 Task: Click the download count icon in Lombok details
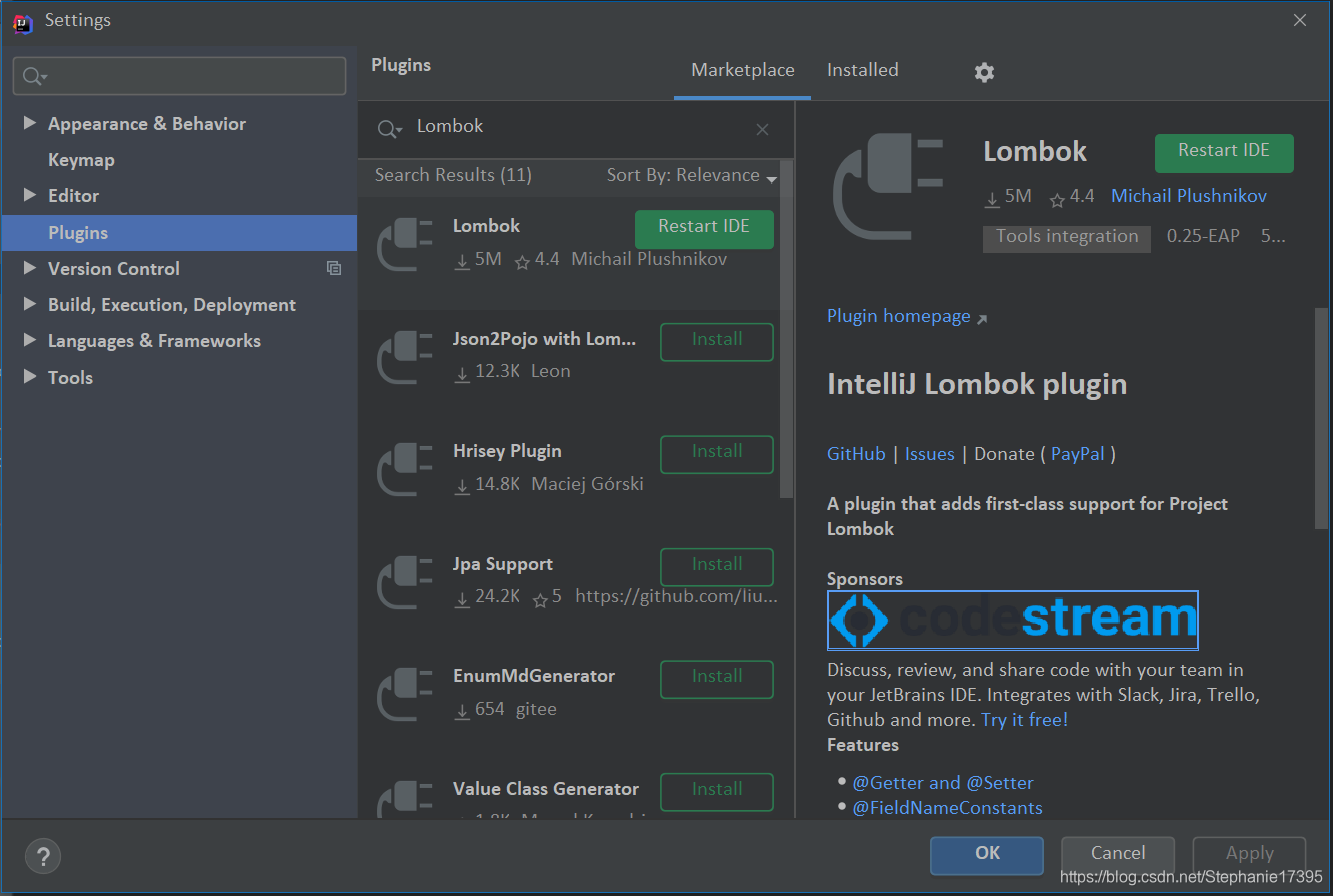[x=992, y=199]
